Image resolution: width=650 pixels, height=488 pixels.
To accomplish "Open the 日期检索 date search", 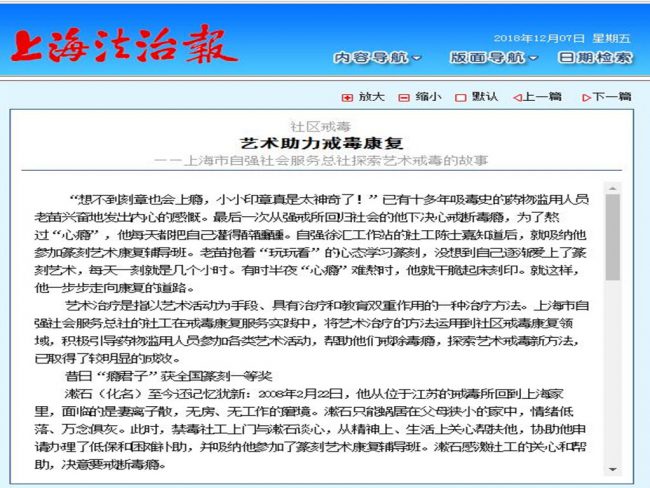I will [594, 58].
